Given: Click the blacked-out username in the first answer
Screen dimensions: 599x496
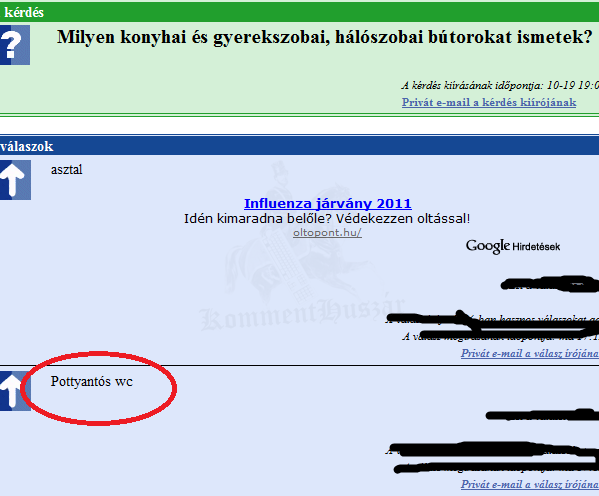Looking at the screenshot, I should 550,284.
